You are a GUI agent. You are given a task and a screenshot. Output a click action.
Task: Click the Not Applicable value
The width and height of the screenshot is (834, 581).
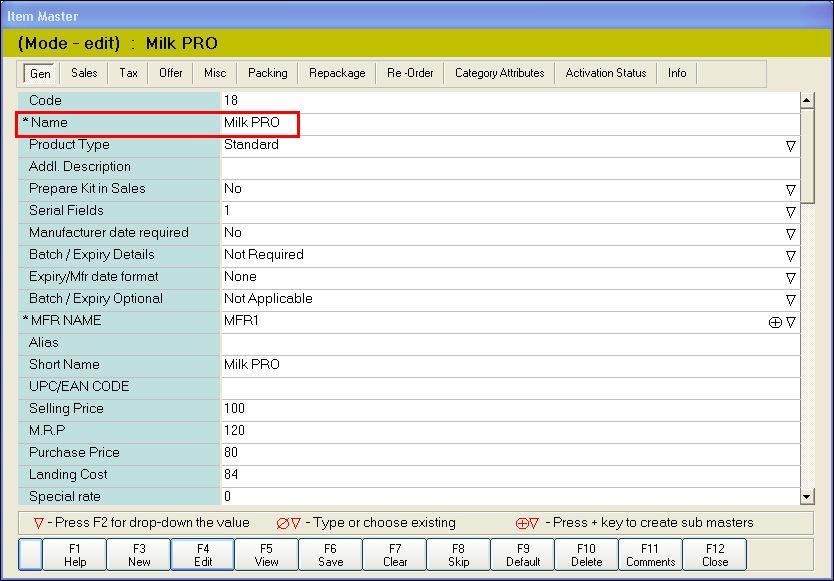[x=268, y=299]
